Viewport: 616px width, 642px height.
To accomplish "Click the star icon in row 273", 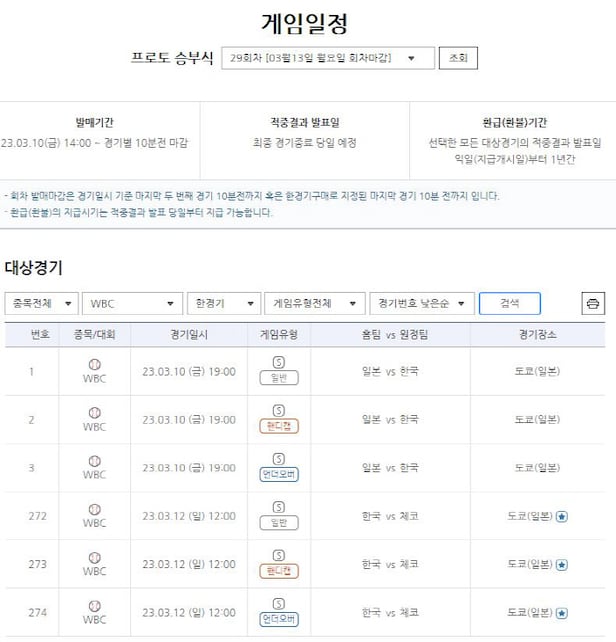I will tap(562, 564).
